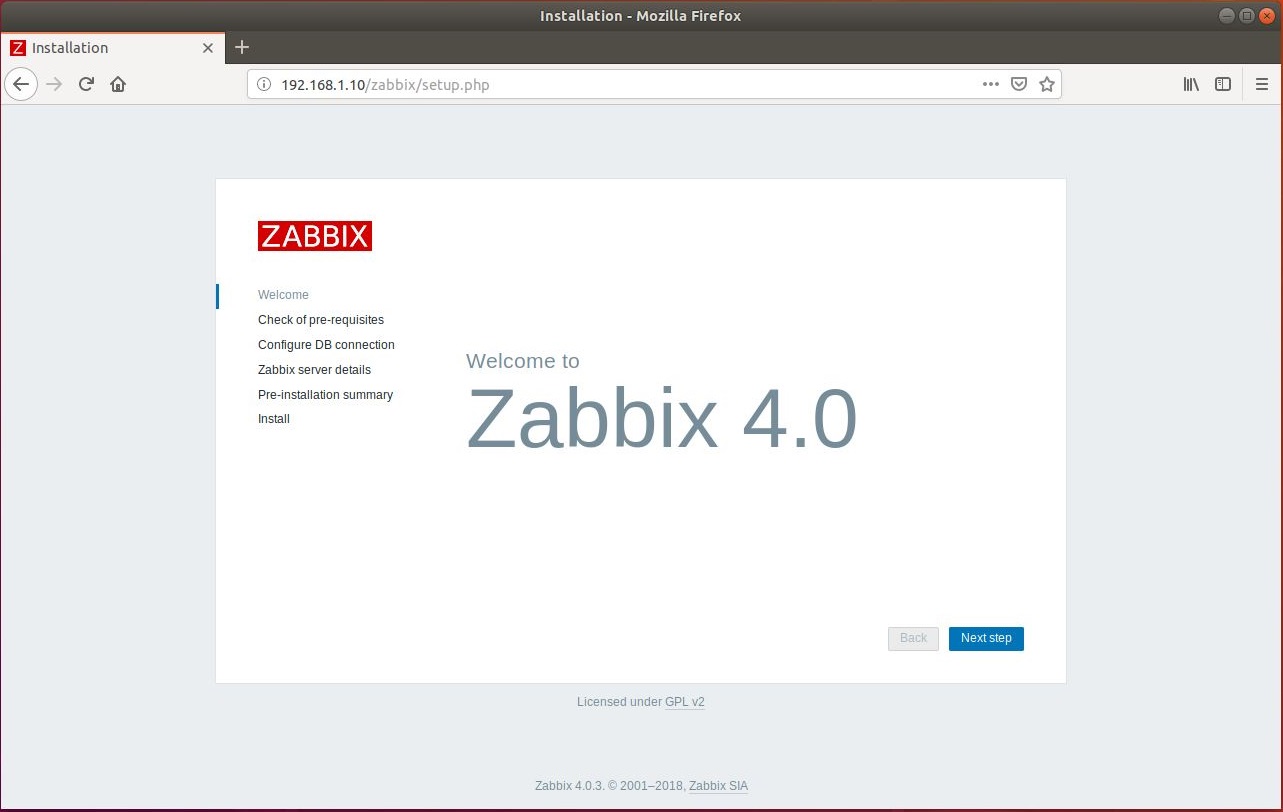Show site information for the address
1283x812 pixels.
point(264,85)
